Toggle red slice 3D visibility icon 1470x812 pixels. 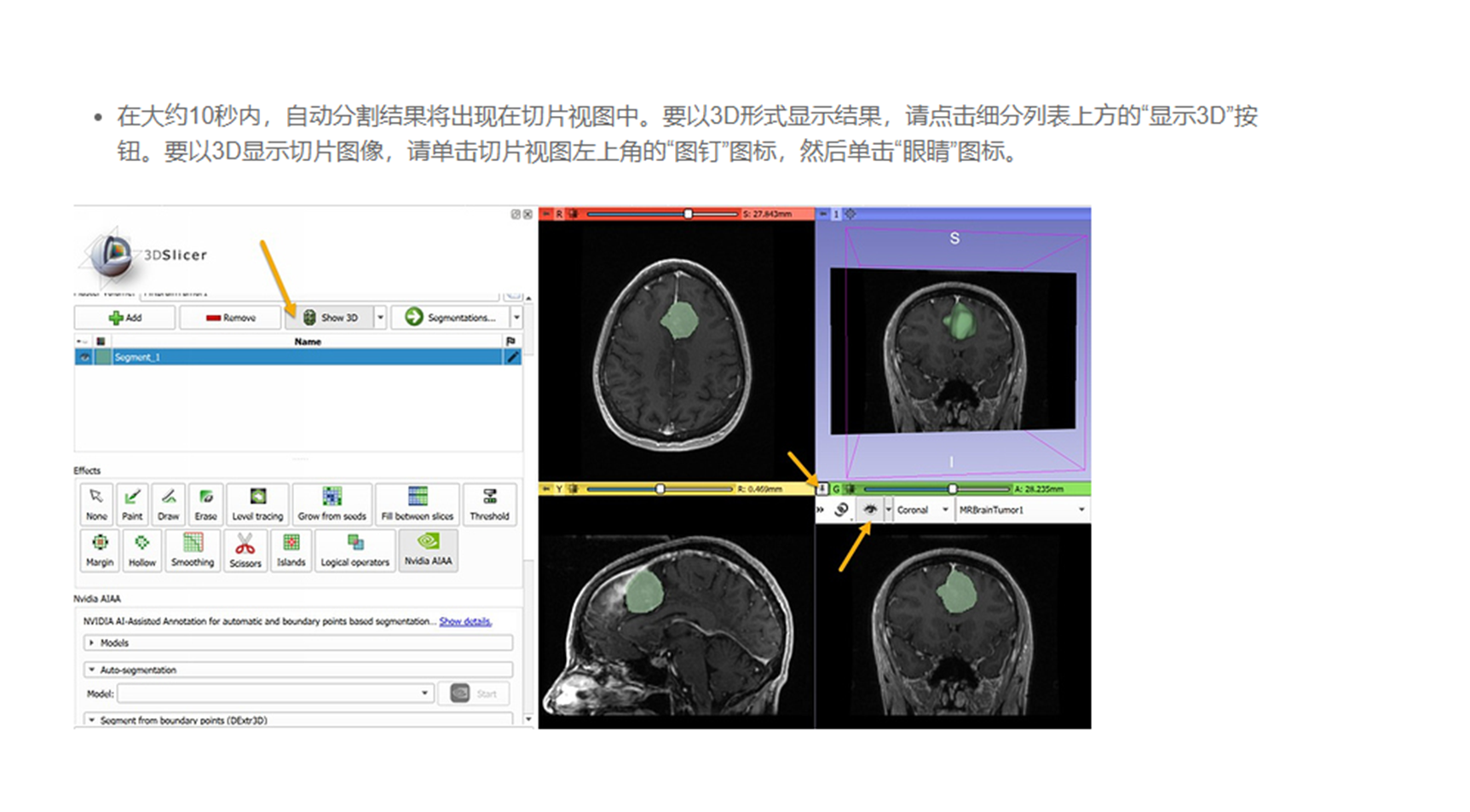[574, 214]
